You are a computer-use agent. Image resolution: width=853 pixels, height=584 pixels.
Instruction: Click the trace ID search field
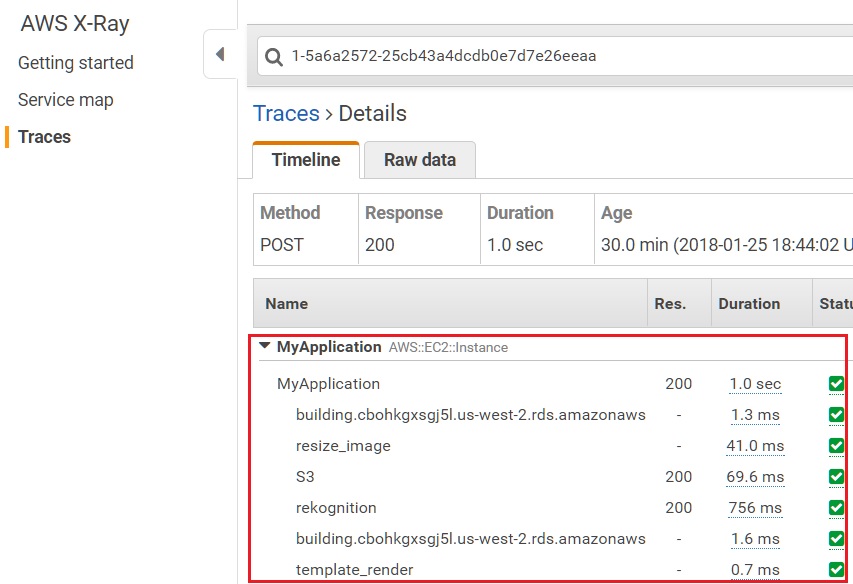[x=555, y=56]
